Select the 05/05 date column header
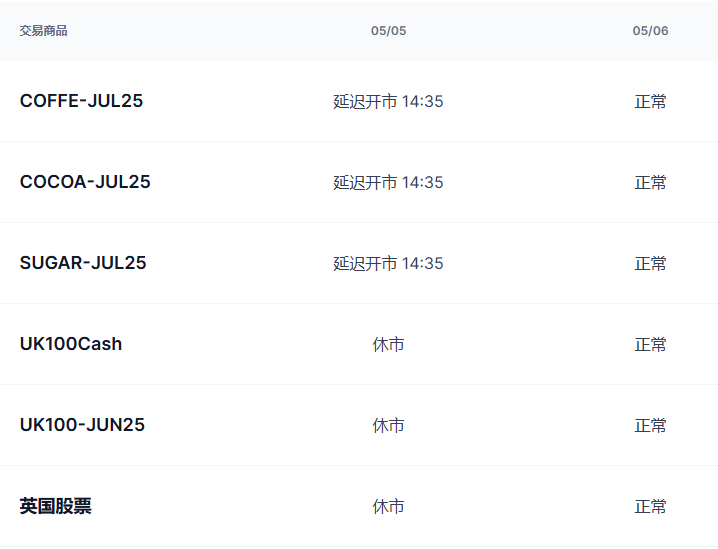Image resolution: width=718 pixels, height=549 pixels. click(x=388, y=31)
